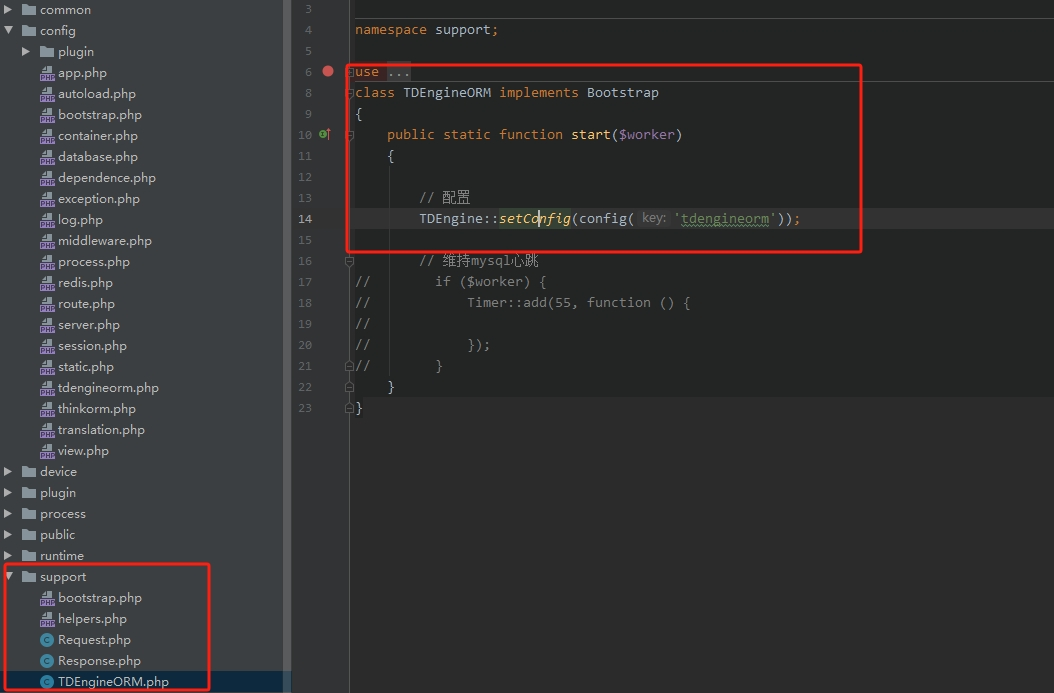This screenshot has width=1054, height=693.
Task: Click the fold end marker on line 22
Action: [x=350, y=387]
